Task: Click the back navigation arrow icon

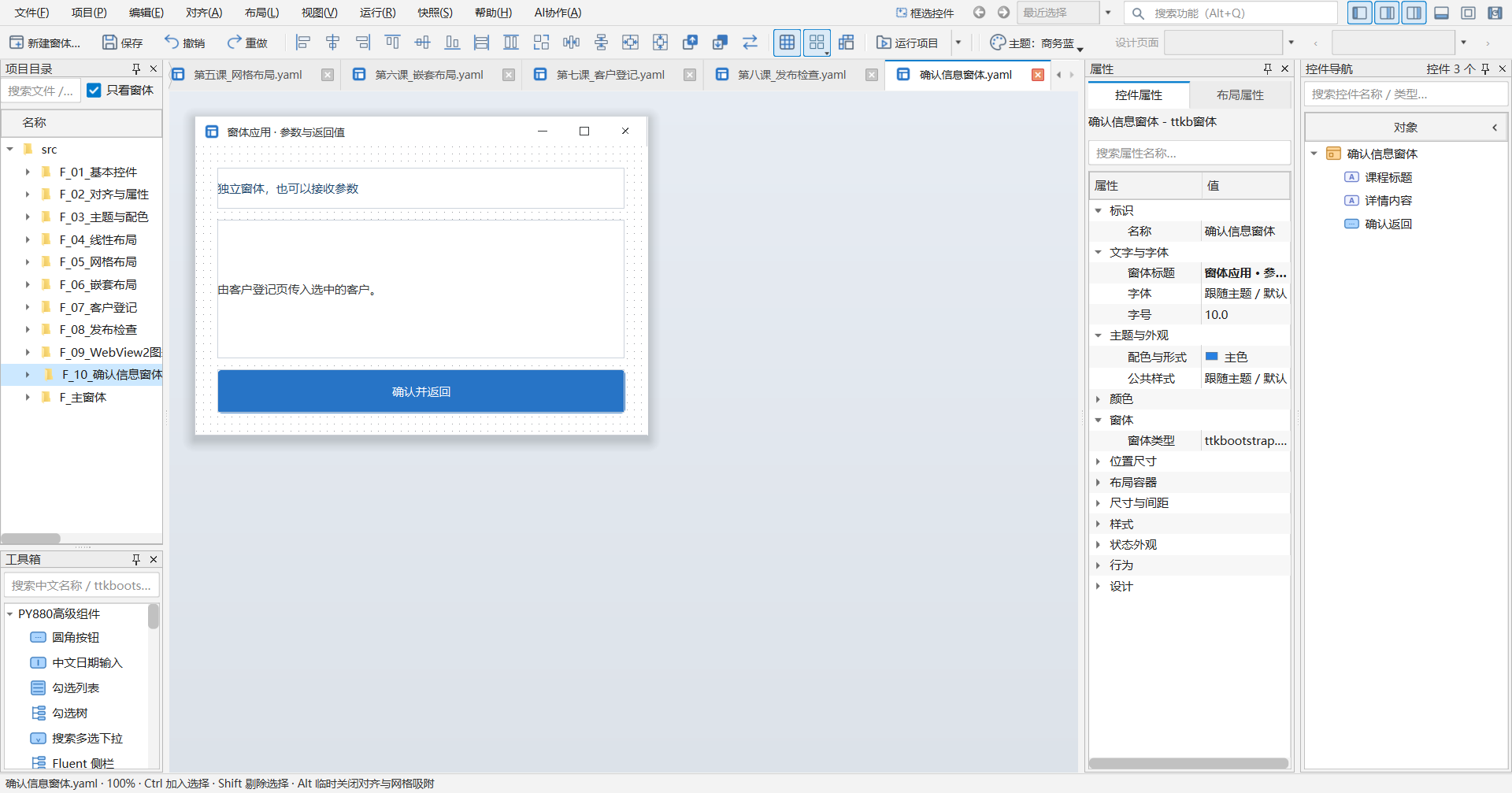Action: (979, 13)
